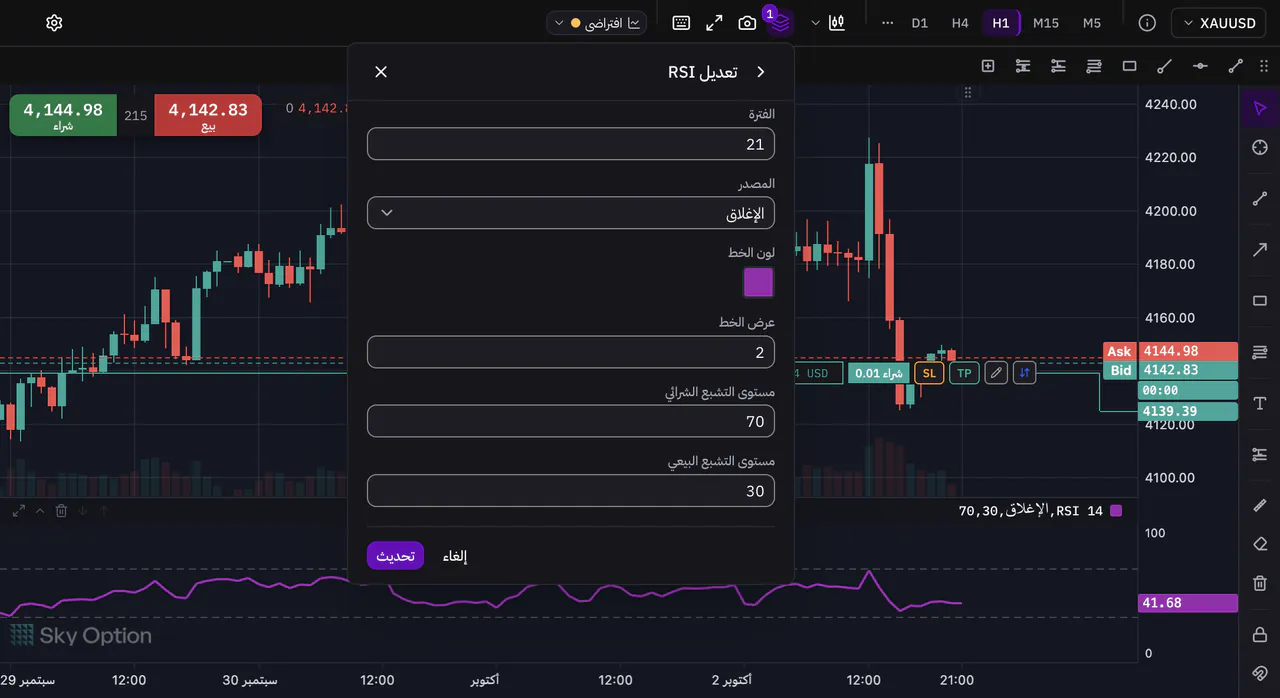The image size is (1280, 698).
Task: Click the reverse position arrows icon
Action: point(1024,373)
